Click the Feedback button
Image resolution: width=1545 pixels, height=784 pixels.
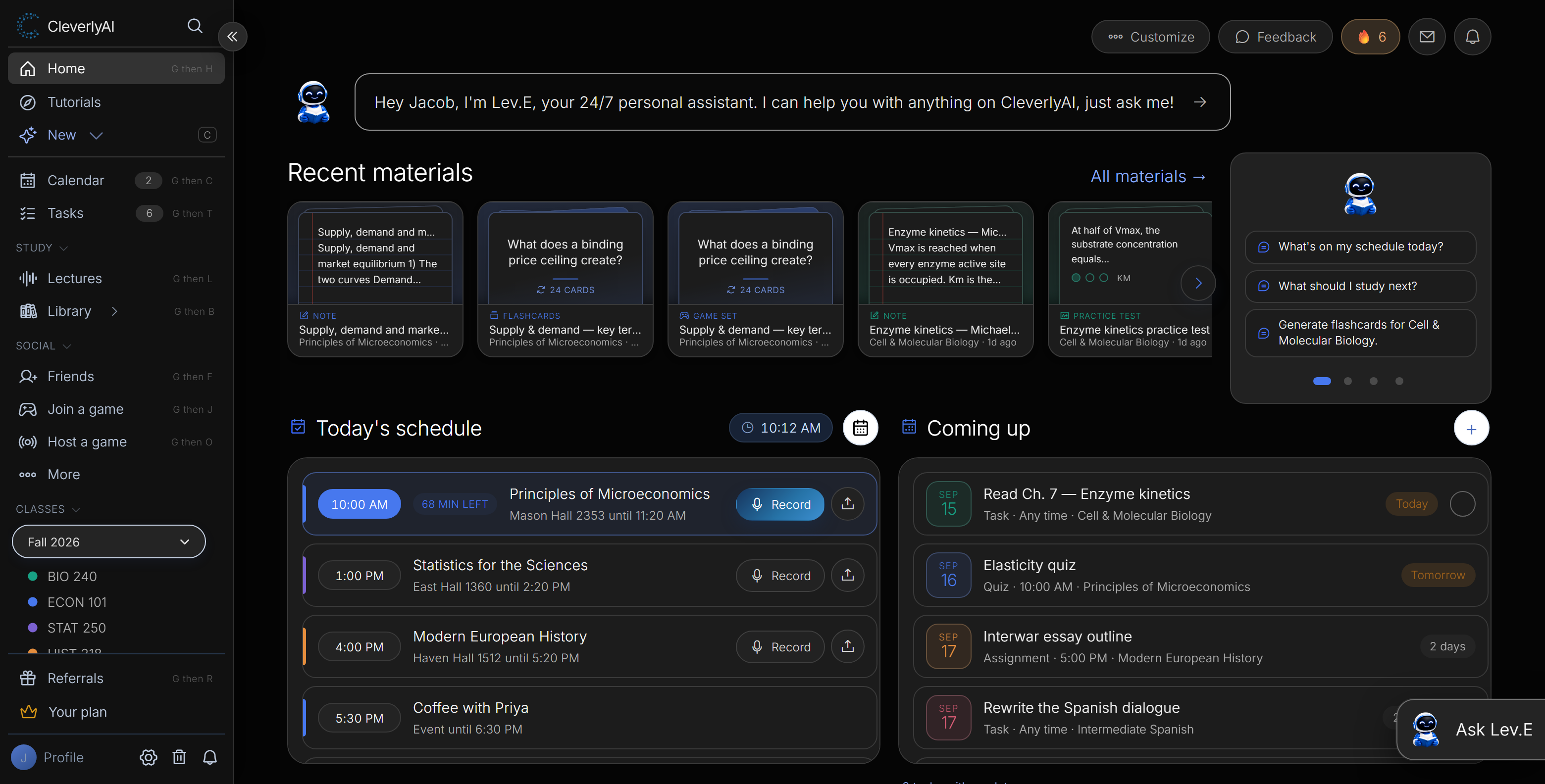coord(1275,37)
